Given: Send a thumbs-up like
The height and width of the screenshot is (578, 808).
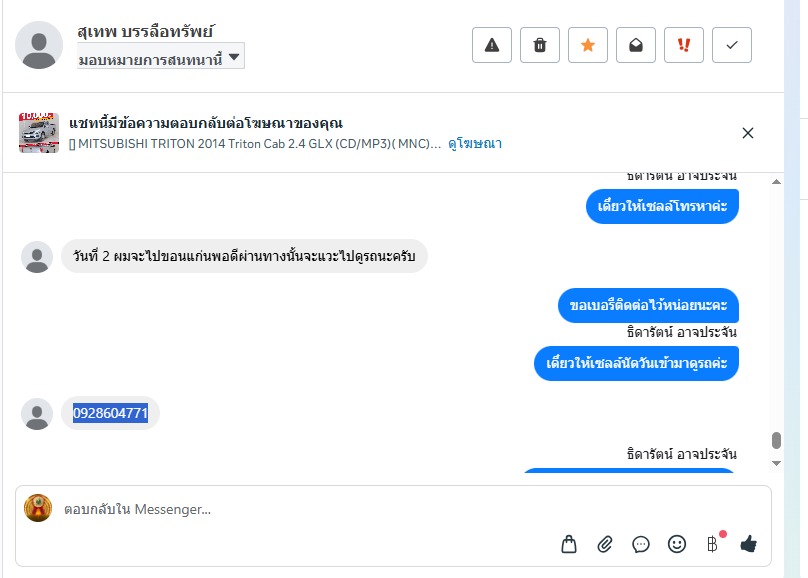Looking at the screenshot, I should click(x=749, y=544).
